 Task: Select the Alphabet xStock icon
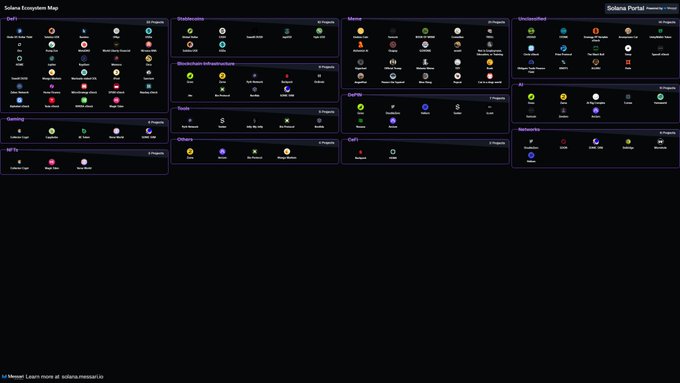click(x=20, y=100)
